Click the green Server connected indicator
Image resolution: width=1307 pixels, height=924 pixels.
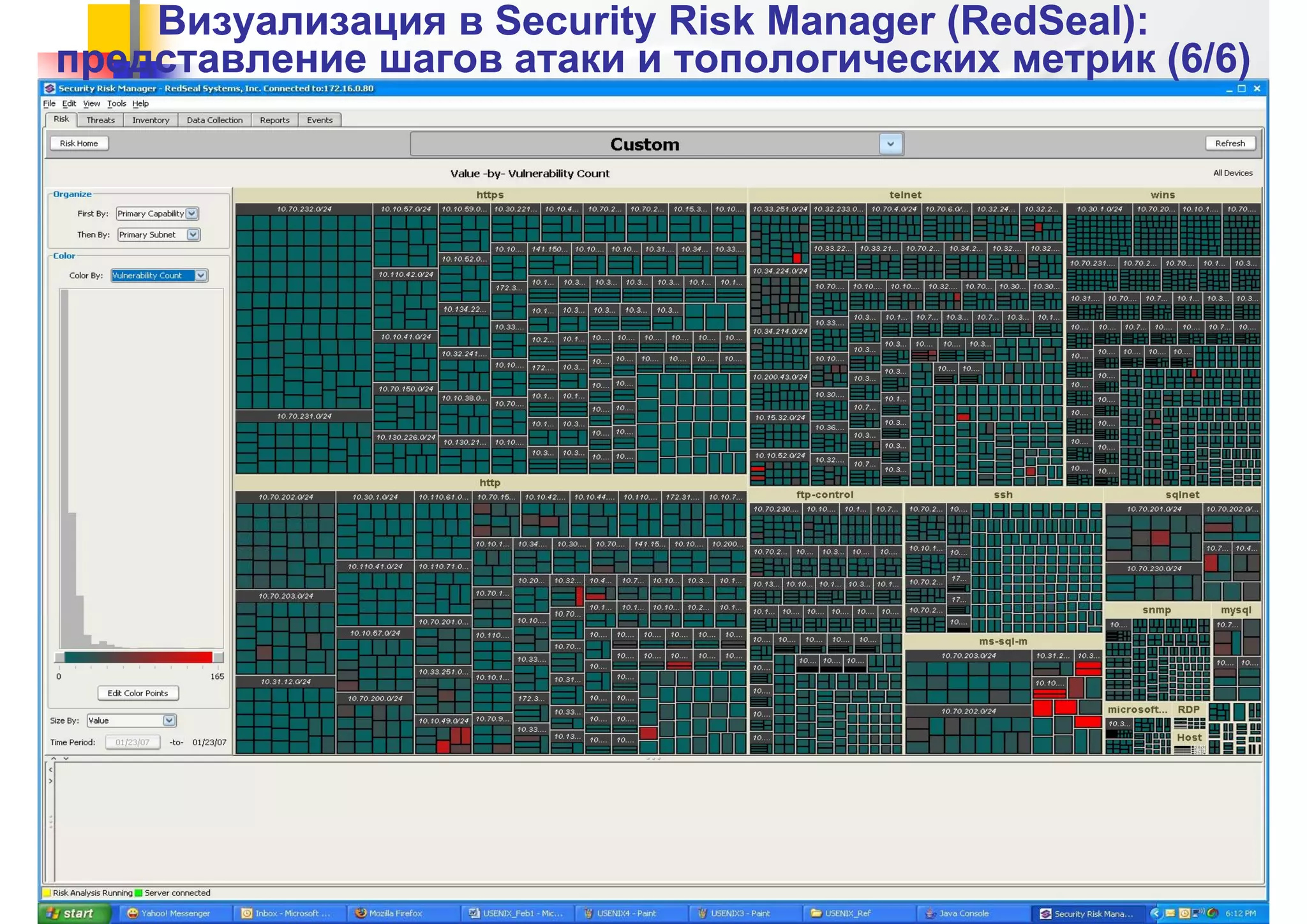pyautogui.click(x=138, y=893)
